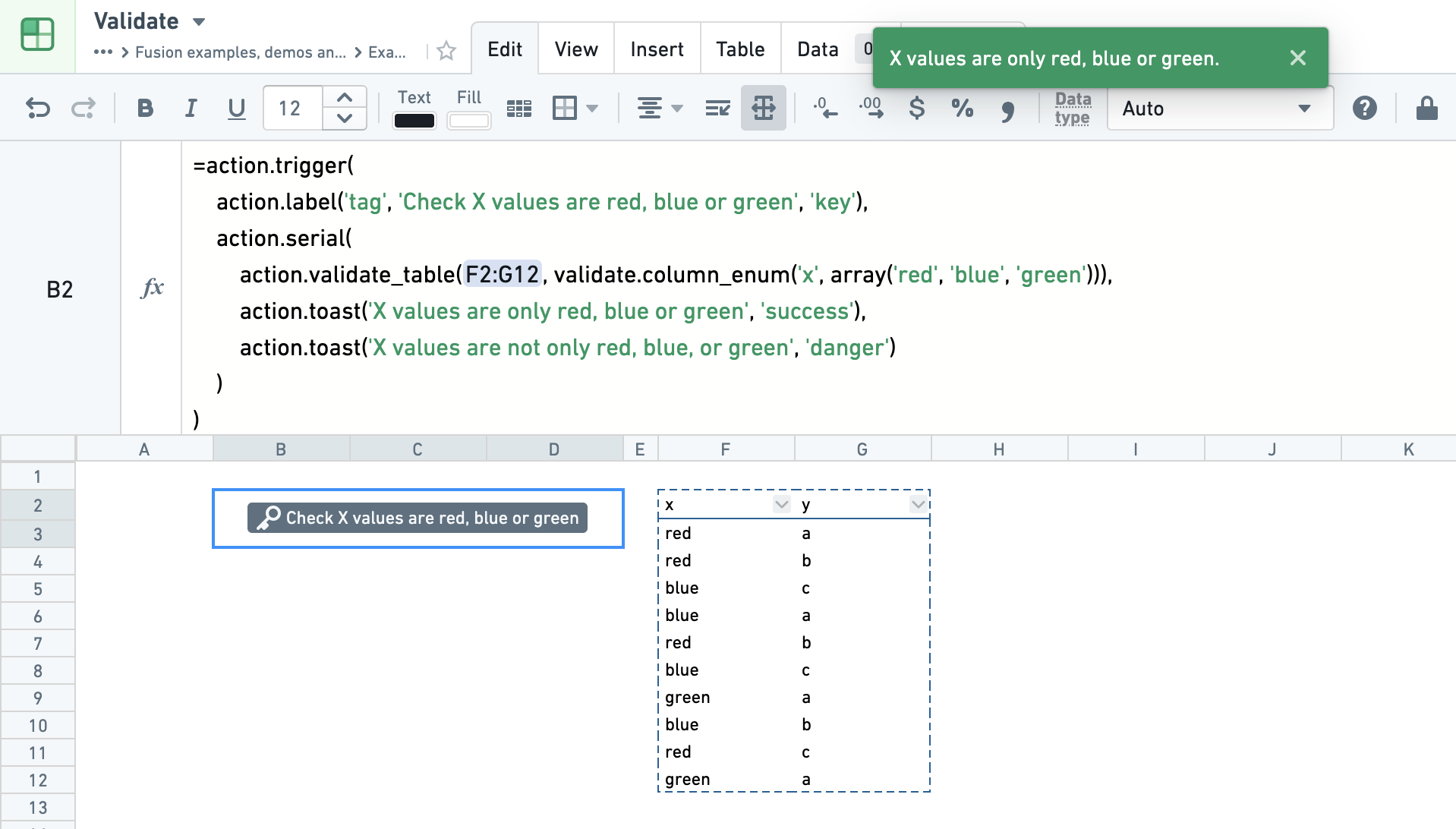This screenshot has height=829, width=1456.
Task: Open the Validate title dropdown arrow
Action: (199, 21)
